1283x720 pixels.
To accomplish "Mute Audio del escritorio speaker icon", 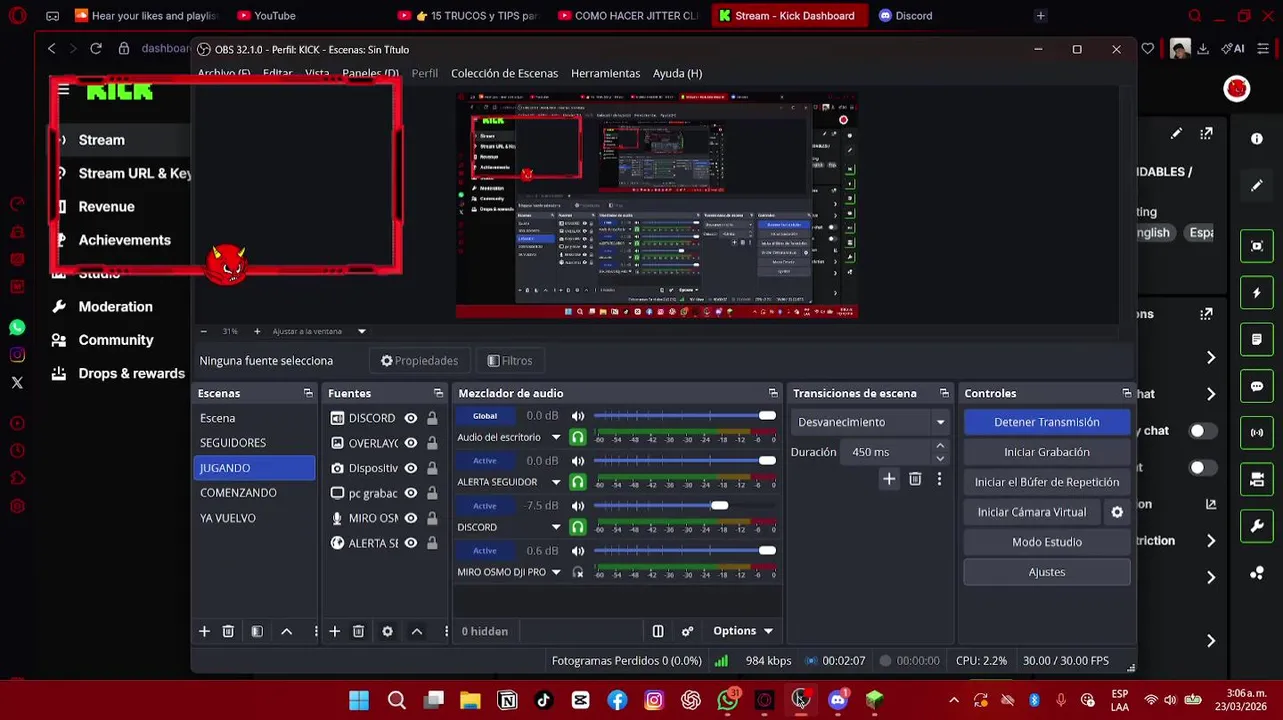I will click(578, 416).
